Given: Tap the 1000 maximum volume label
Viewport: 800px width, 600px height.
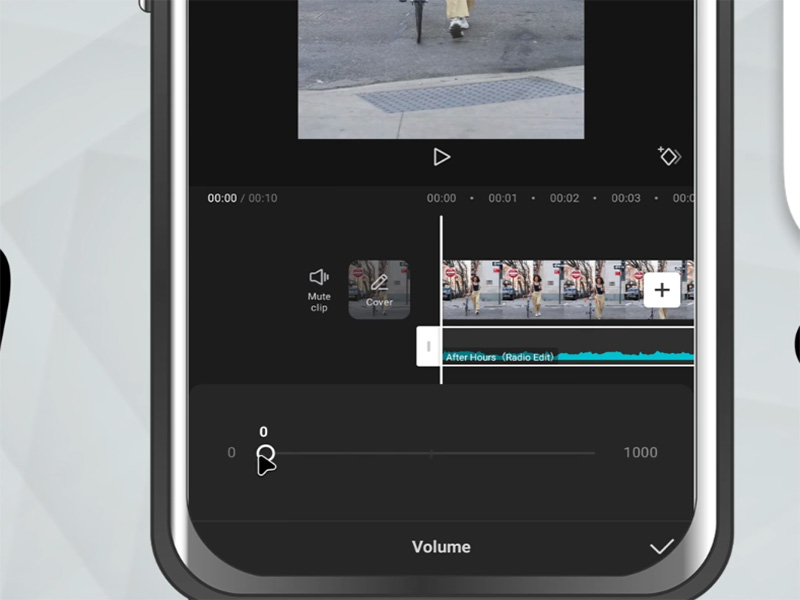Looking at the screenshot, I should (x=641, y=452).
